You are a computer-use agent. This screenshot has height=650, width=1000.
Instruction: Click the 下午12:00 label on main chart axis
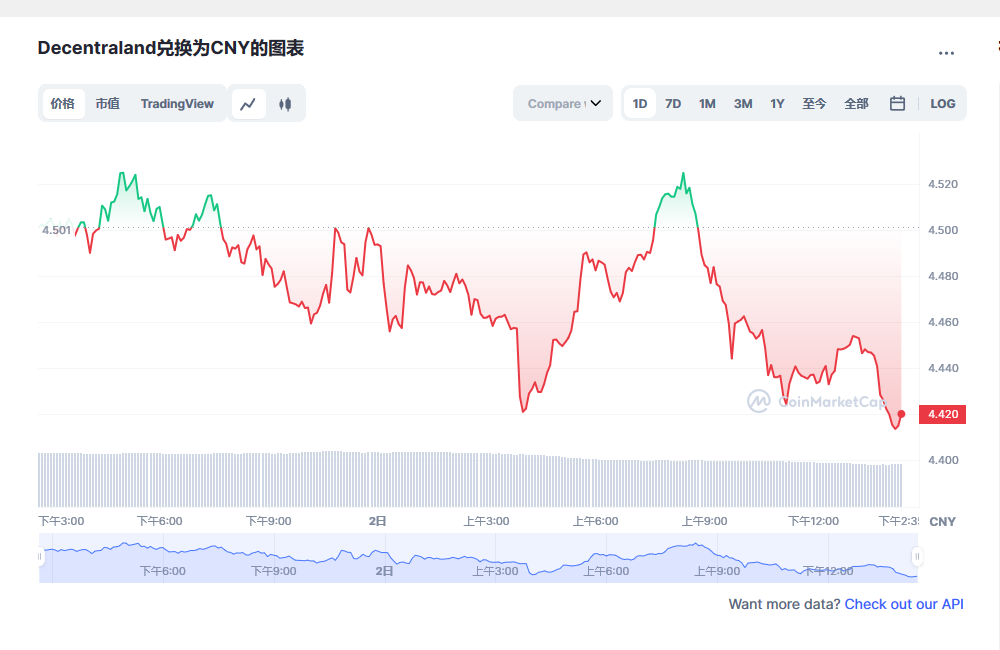(813, 521)
